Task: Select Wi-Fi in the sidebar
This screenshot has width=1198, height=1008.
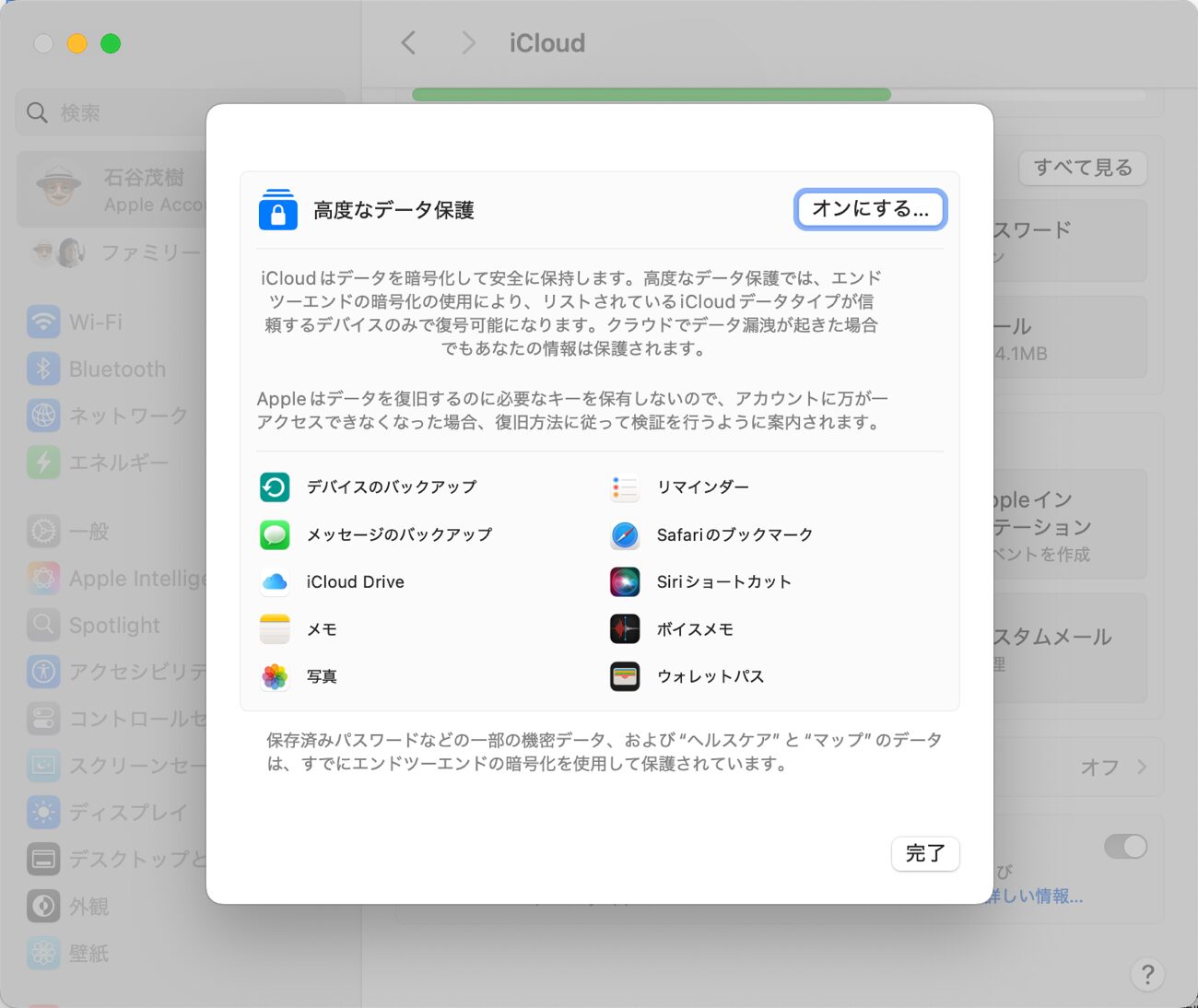Action: pos(95,322)
